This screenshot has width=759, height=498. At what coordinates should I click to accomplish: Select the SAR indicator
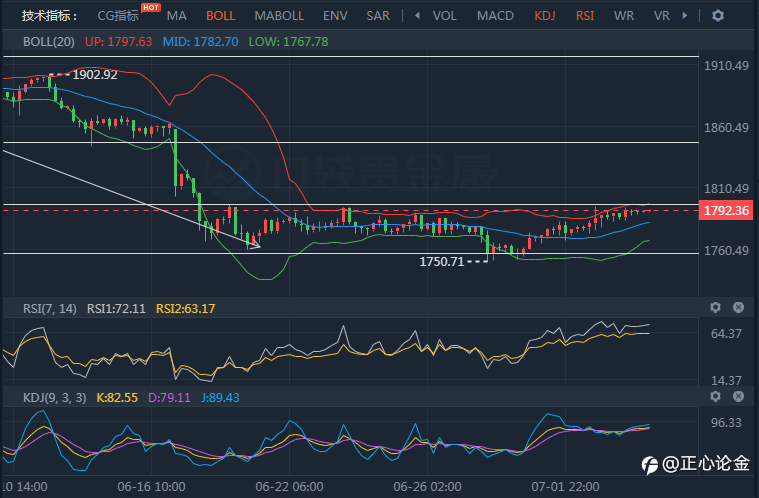coord(378,16)
